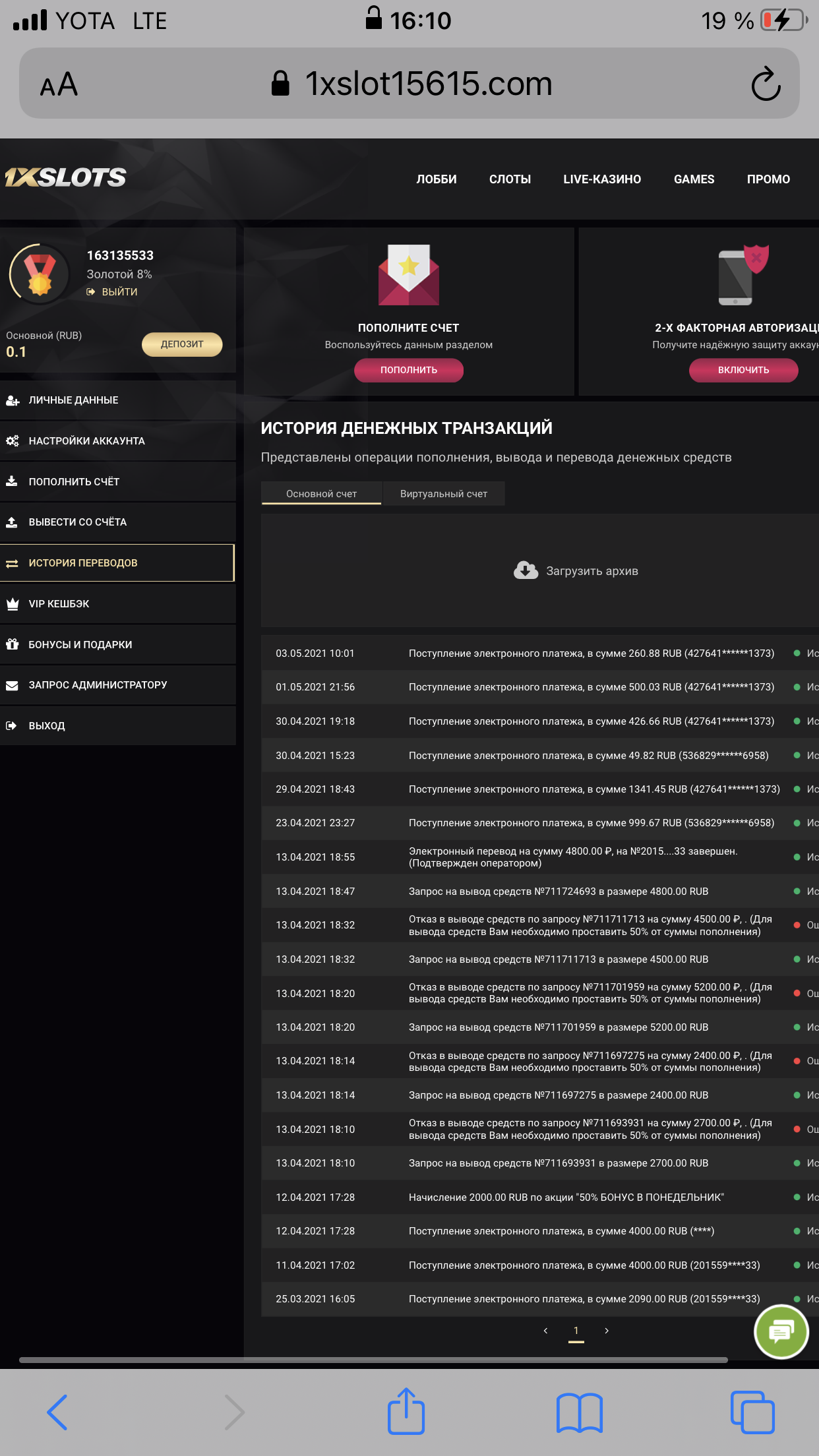The image size is (819, 1456).
Task: Tap the Safari reload page icon
Action: point(766,84)
